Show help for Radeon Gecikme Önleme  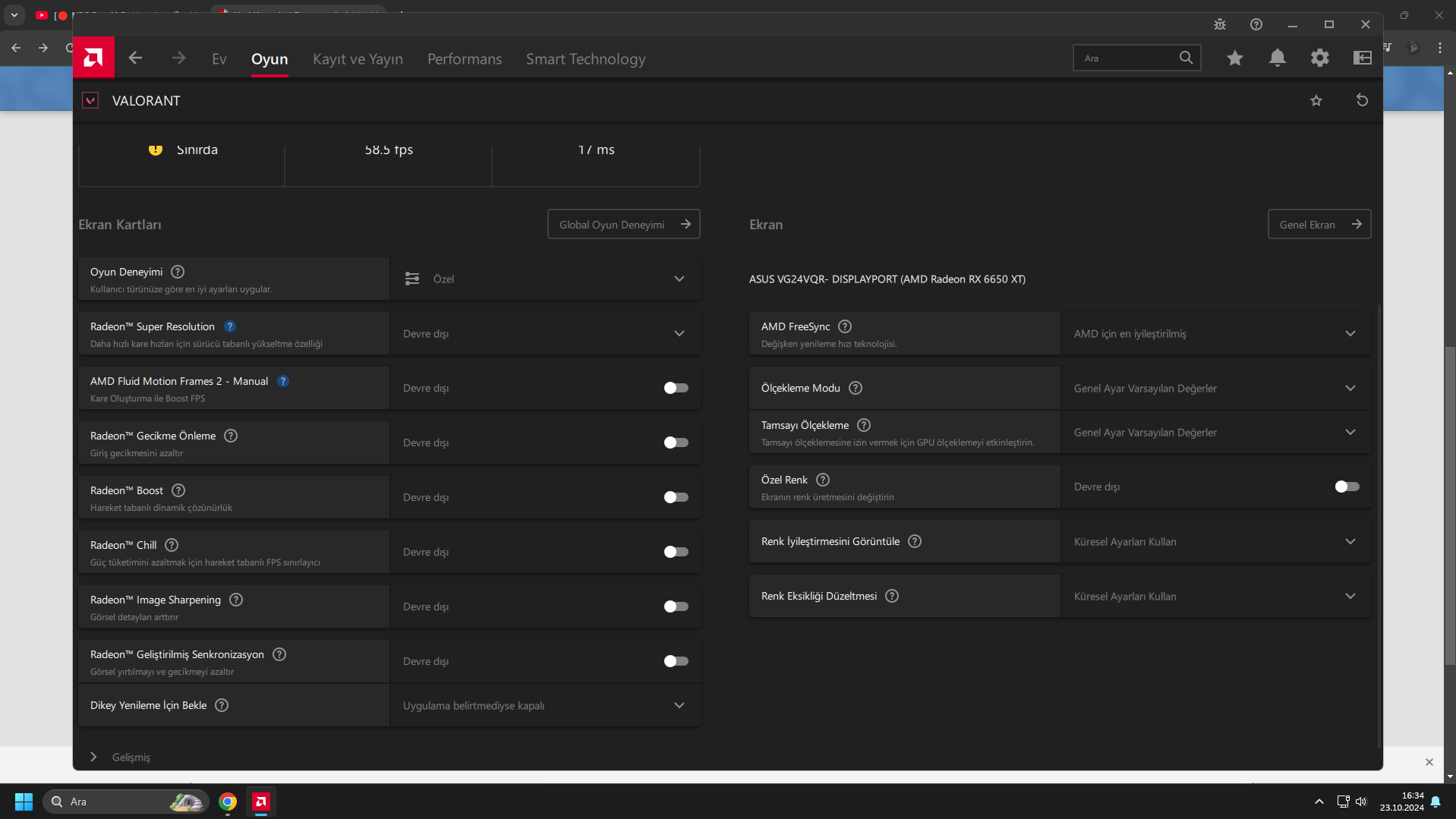tap(231, 436)
